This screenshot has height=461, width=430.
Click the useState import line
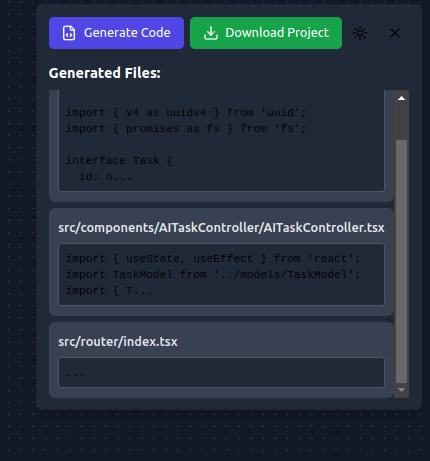[213, 259]
